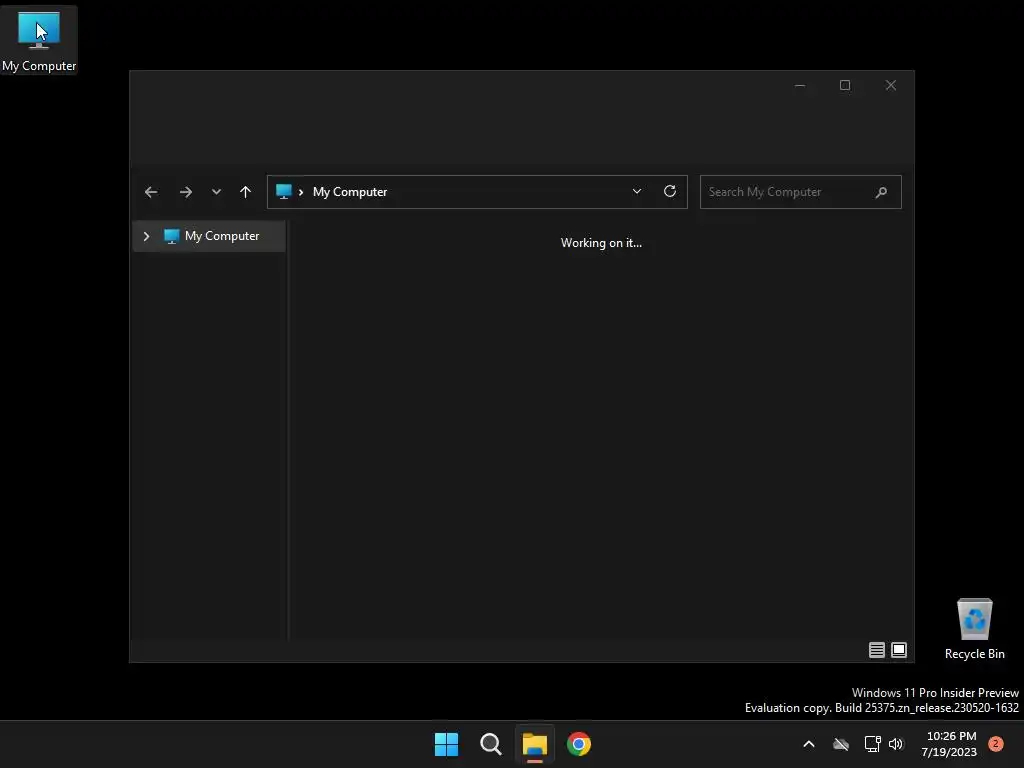Switch to details view layout
This screenshot has height=768, width=1024.
(x=876, y=650)
